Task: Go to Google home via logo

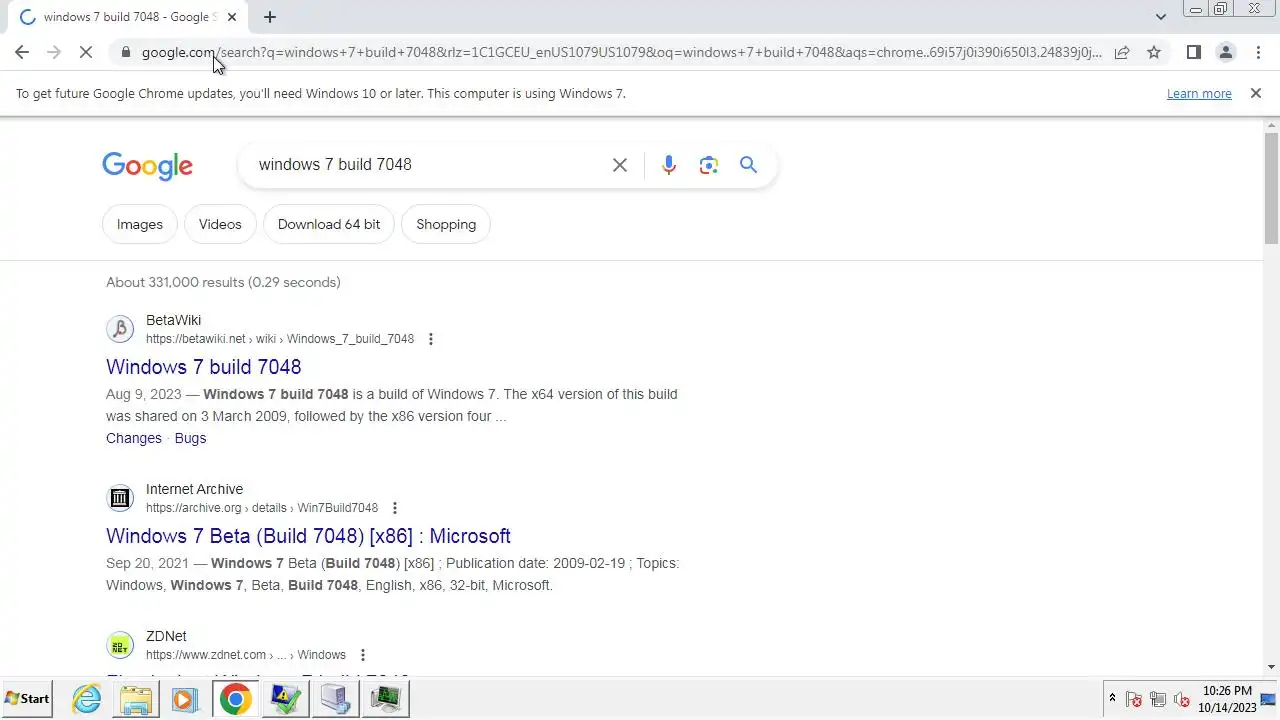Action: coord(147,166)
